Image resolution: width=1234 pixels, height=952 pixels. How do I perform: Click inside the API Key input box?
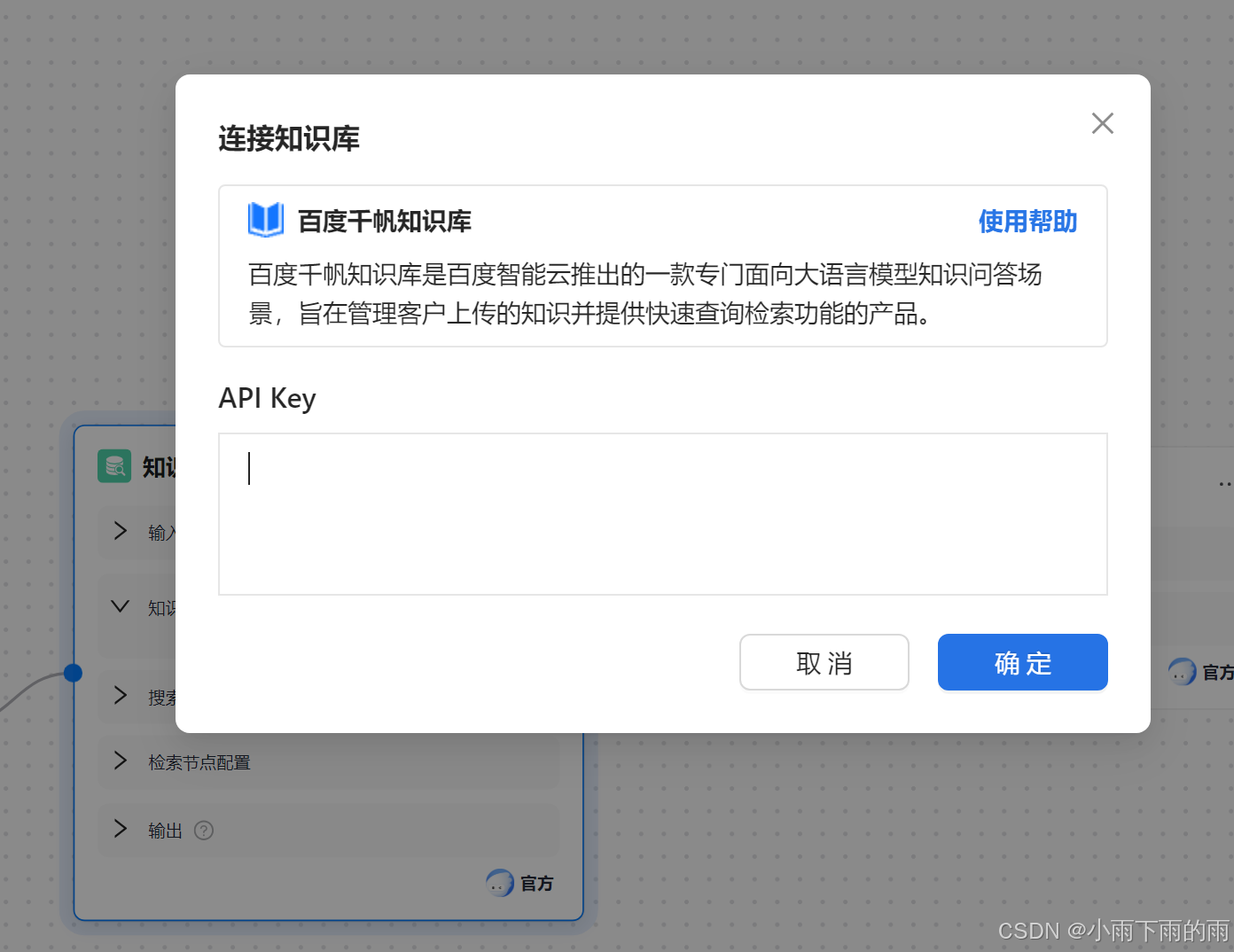click(662, 514)
